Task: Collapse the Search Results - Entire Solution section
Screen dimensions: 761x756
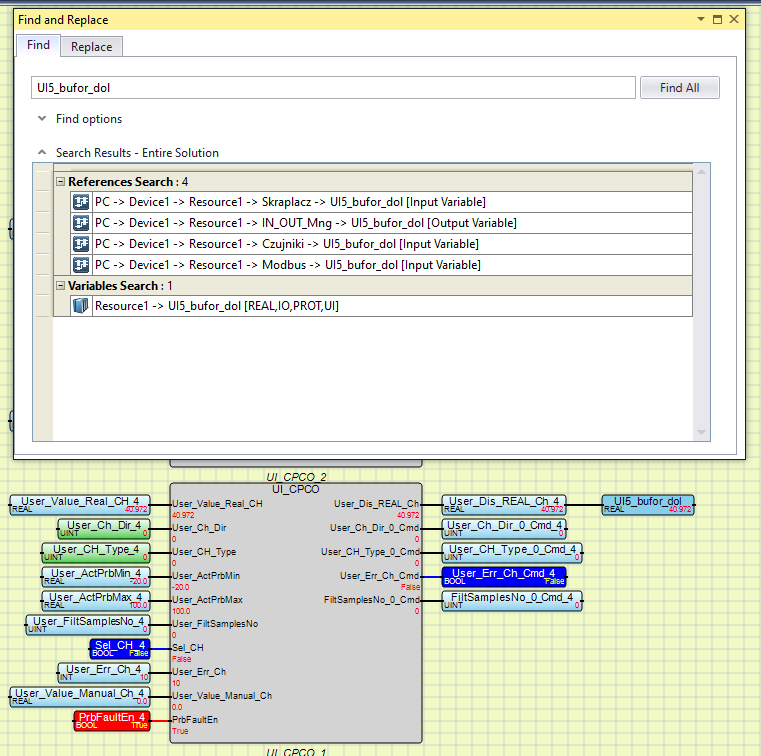Action: pyautogui.click(x=42, y=152)
